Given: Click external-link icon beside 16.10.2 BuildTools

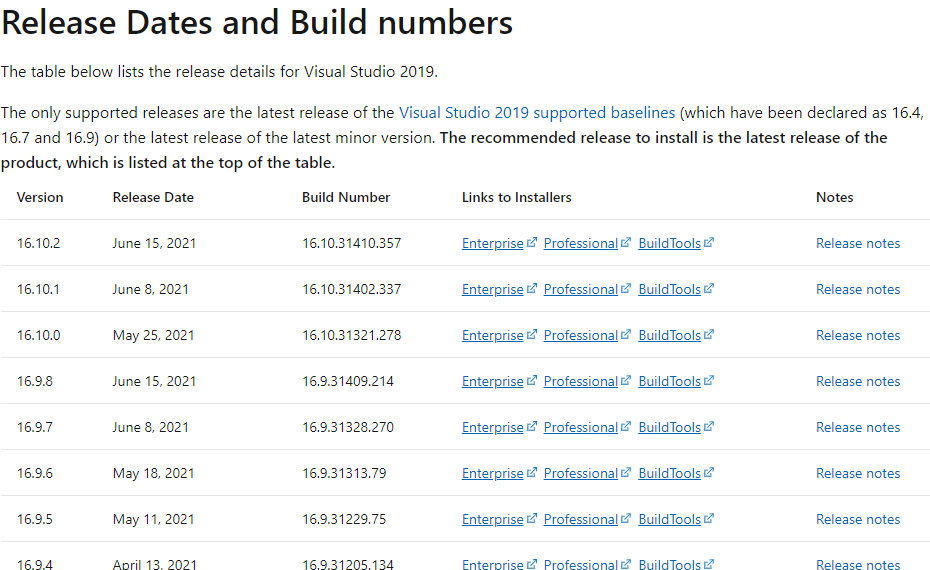Looking at the screenshot, I should click(x=709, y=243).
